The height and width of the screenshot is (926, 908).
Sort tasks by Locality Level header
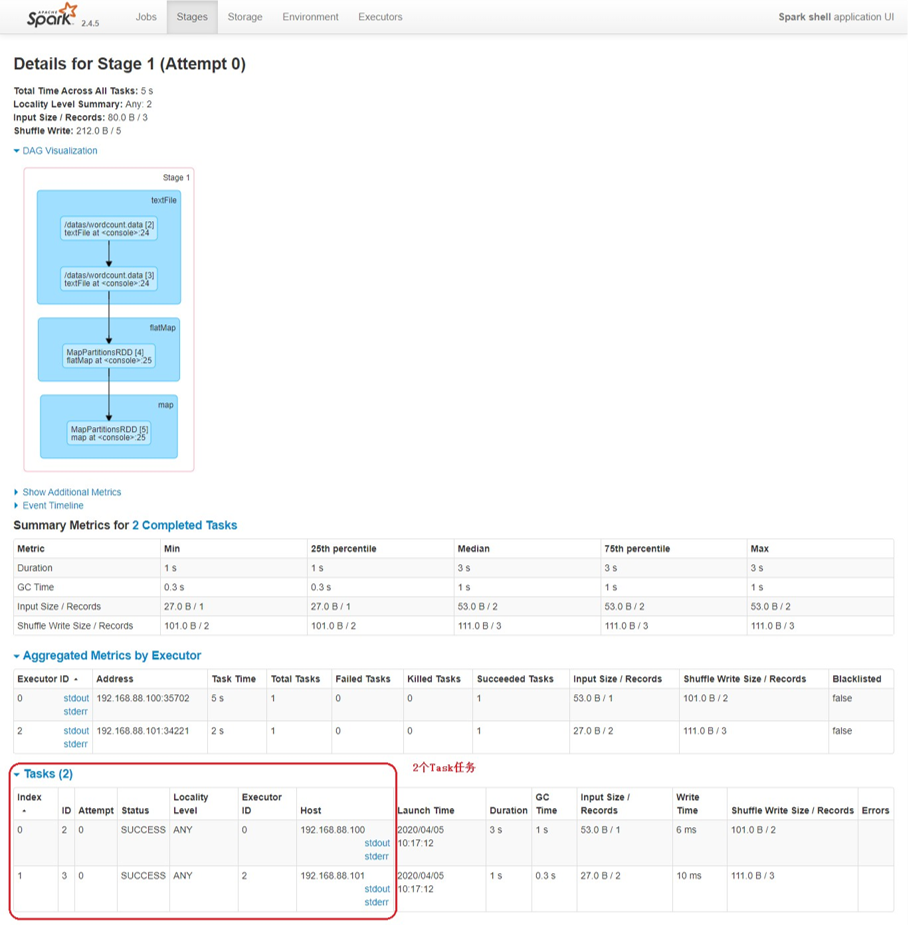point(191,803)
